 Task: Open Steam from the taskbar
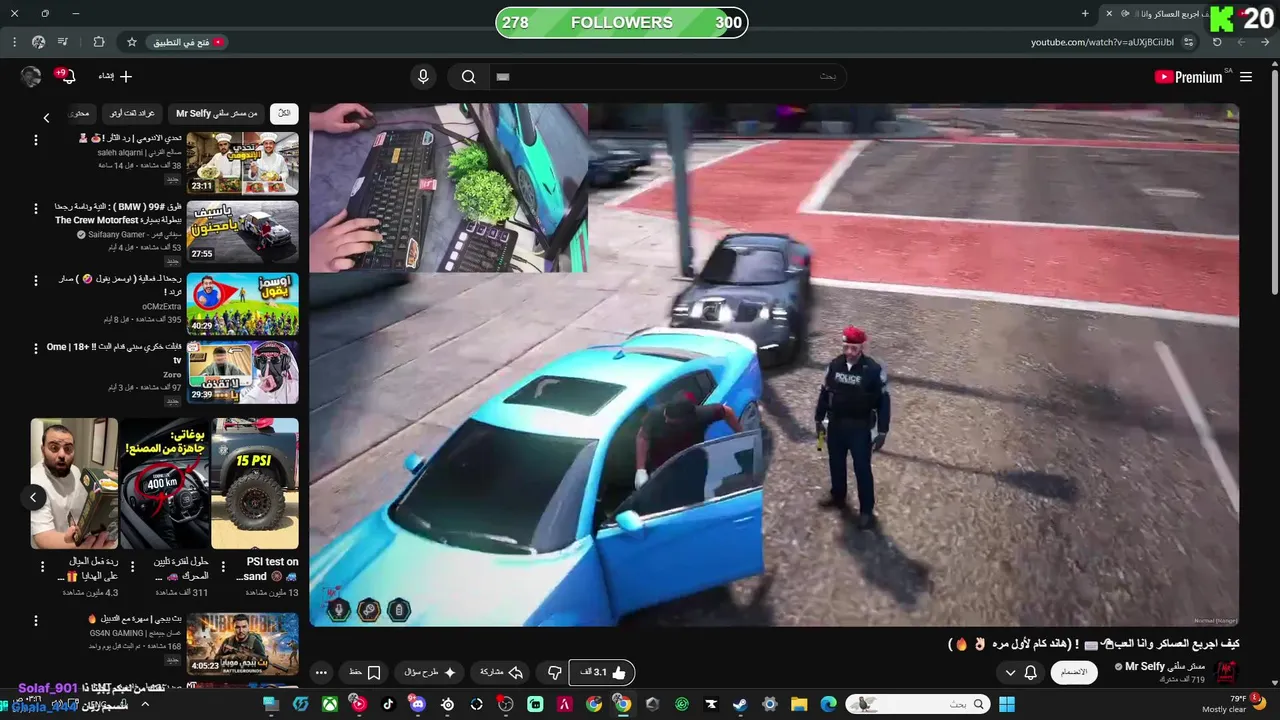coord(739,704)
